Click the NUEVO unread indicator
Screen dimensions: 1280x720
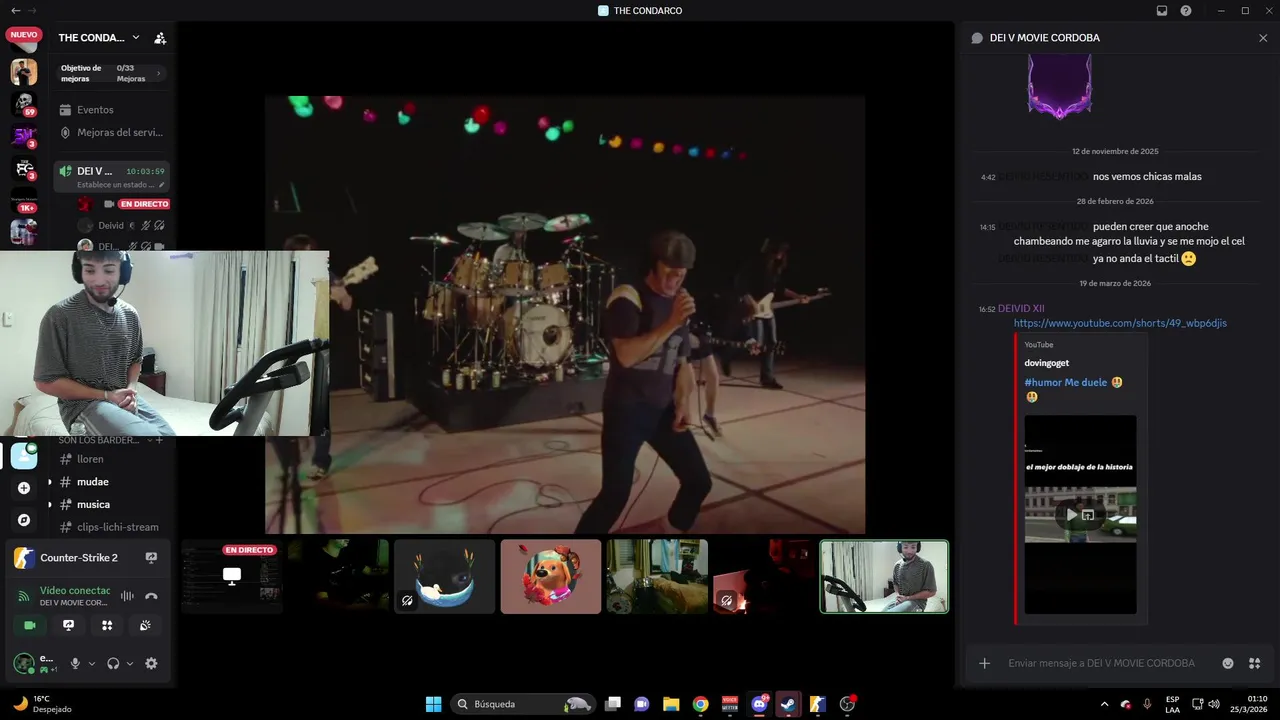pyautogui.click(x=23, y=34)
